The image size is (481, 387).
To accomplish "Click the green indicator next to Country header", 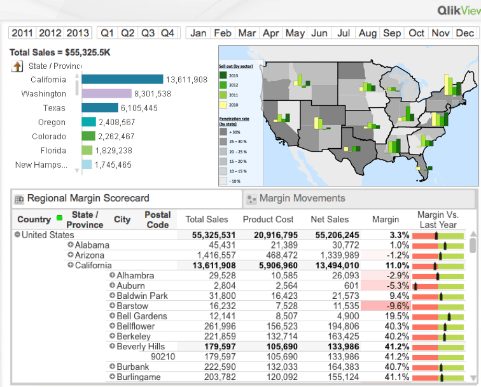I will click(x=60, y=218).
